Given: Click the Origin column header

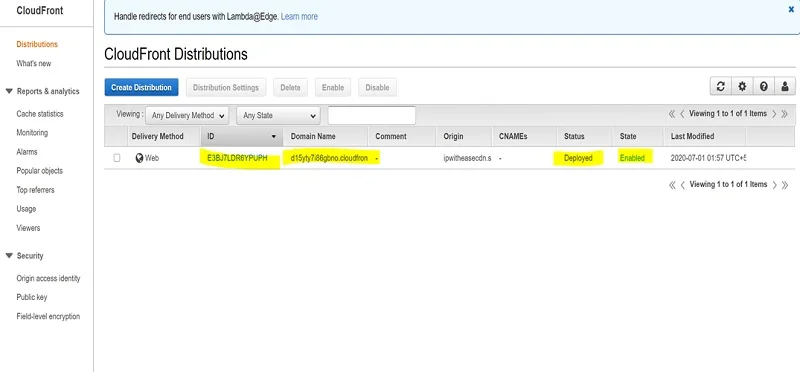Looking at the screenshot, I should point(454,136).
